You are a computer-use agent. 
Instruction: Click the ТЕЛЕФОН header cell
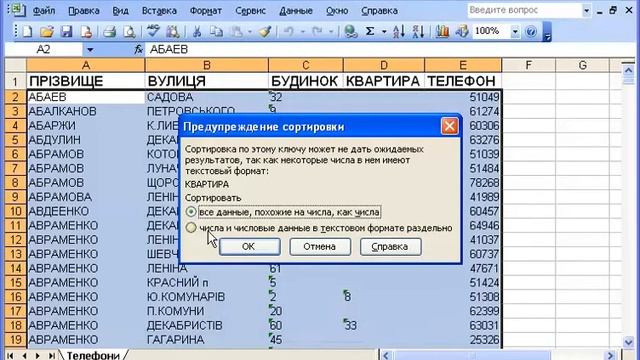click(x=463, y=81)
